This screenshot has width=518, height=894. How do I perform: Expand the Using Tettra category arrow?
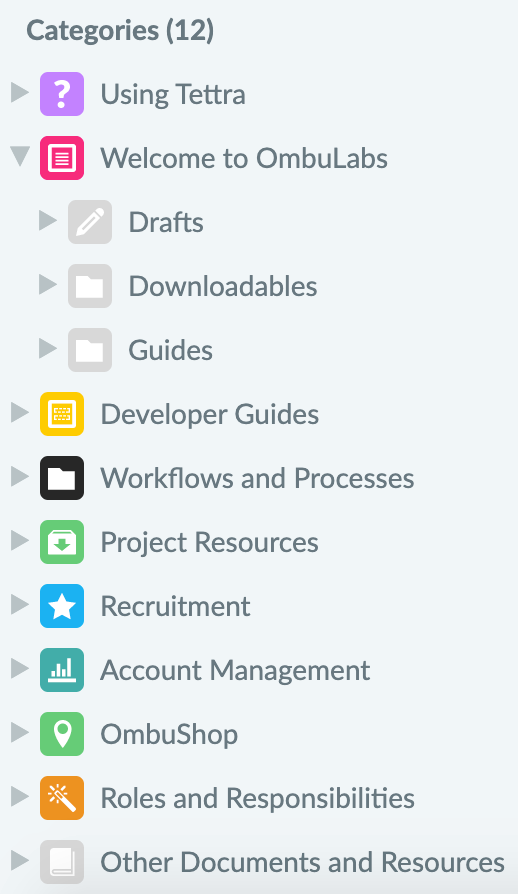tap(20, 92)
